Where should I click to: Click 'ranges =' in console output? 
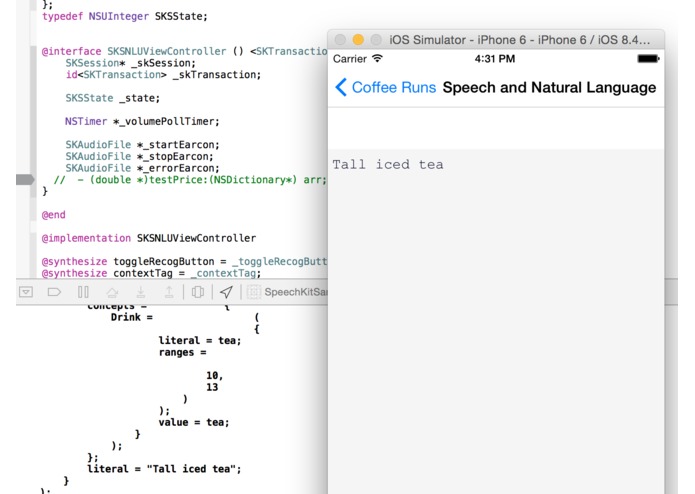[x=183, y=352]
